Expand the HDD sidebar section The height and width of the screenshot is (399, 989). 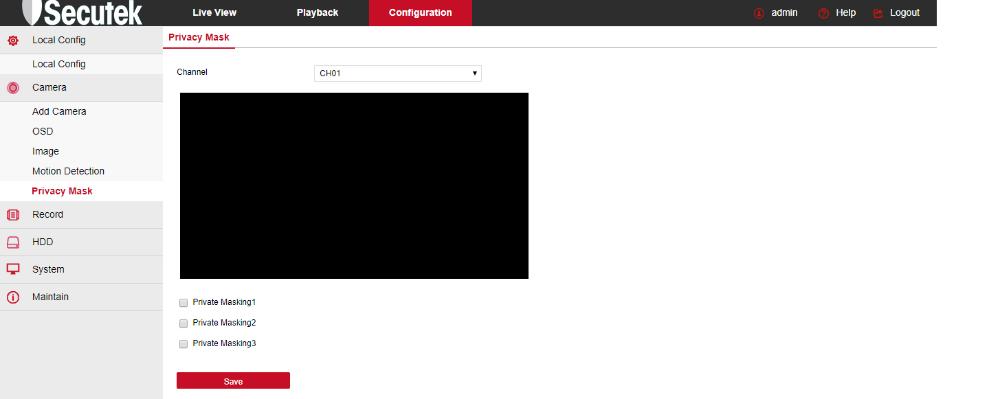(81, 242)
